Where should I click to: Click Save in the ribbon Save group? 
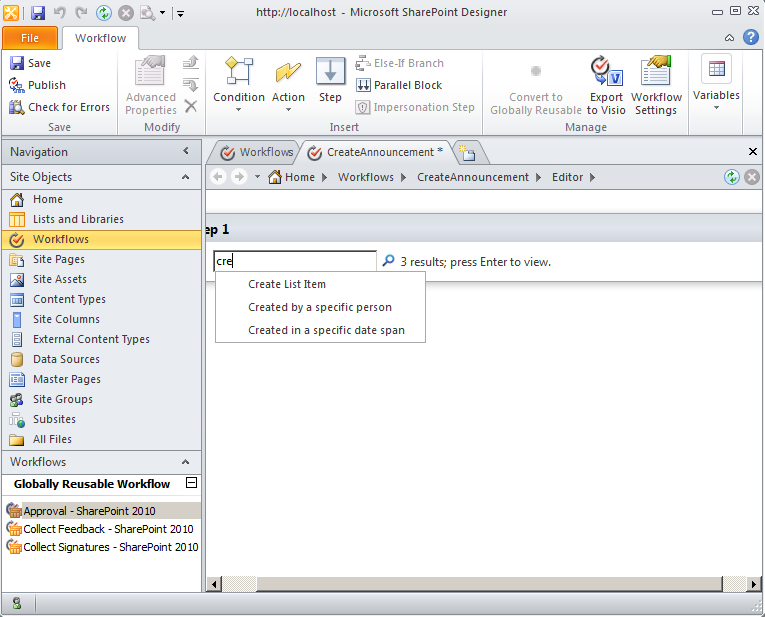[31, 63]
